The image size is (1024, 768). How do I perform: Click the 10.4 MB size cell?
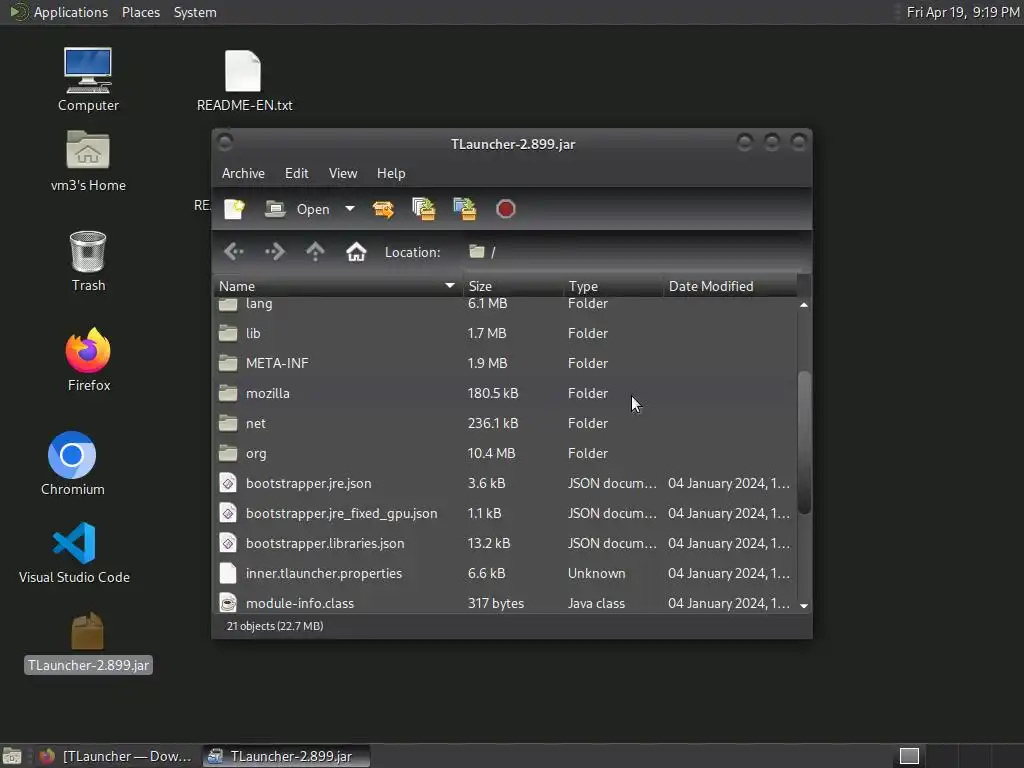491,453
